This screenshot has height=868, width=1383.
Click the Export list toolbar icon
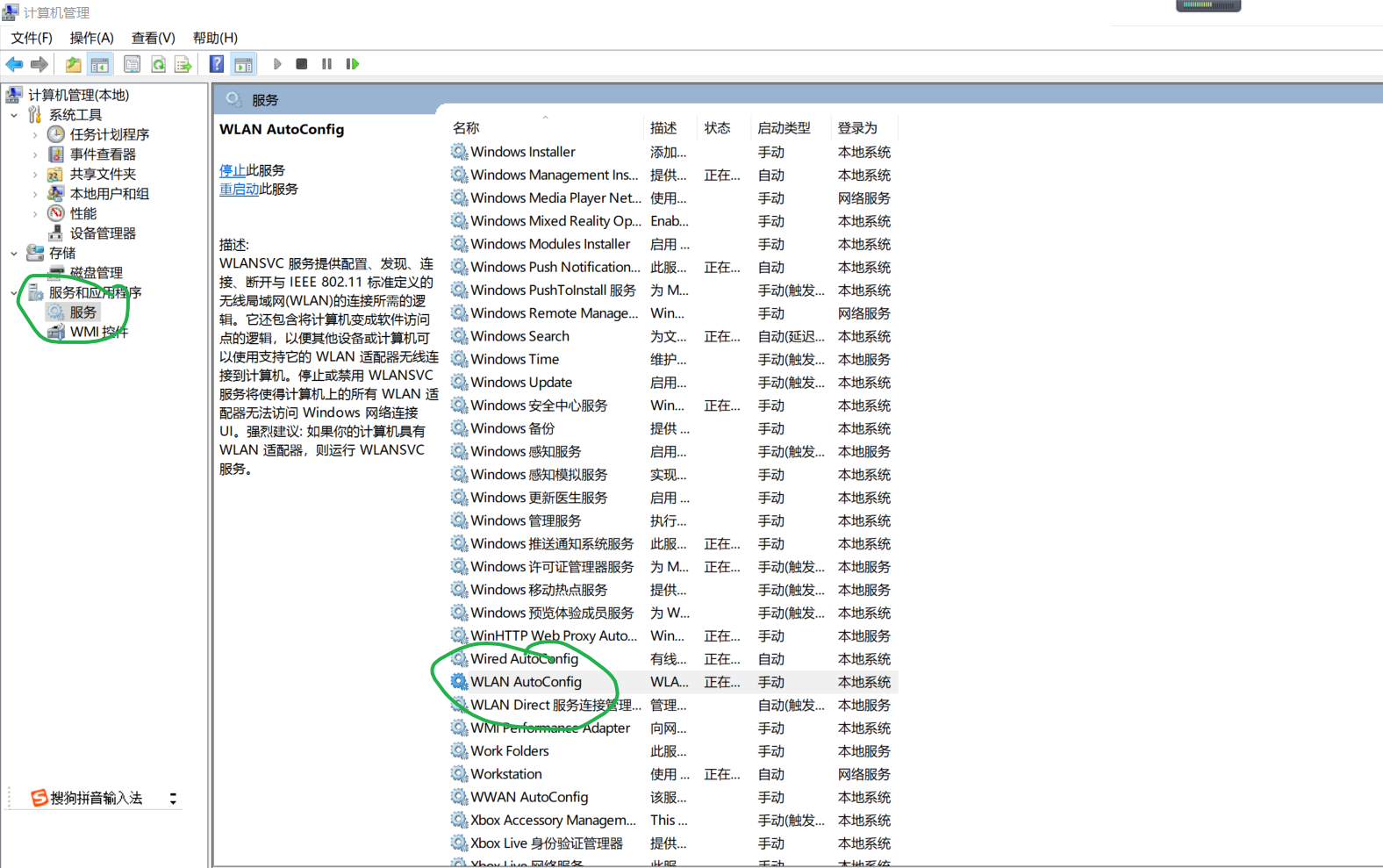(183, 64)
